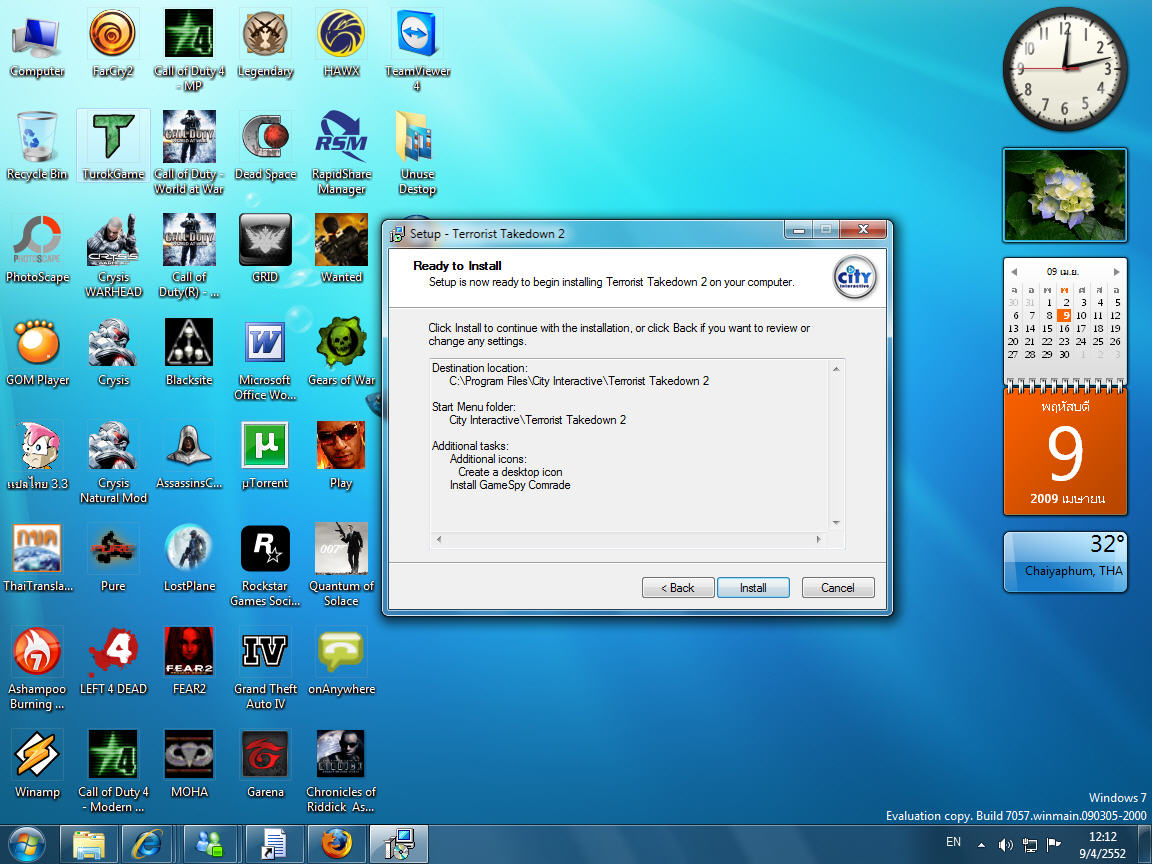1152x864 pixels.
Task: Click the Action Center flag icon
Action: 1053,846
